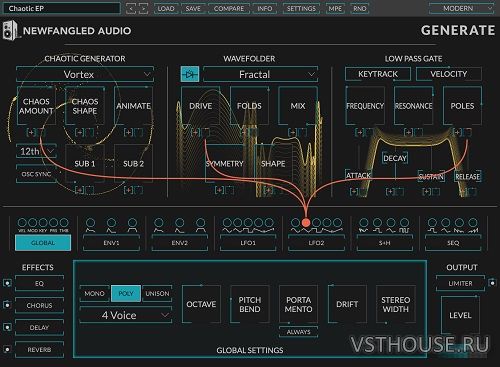
Task: Click the DRIVE control
Action: [201, 106]
